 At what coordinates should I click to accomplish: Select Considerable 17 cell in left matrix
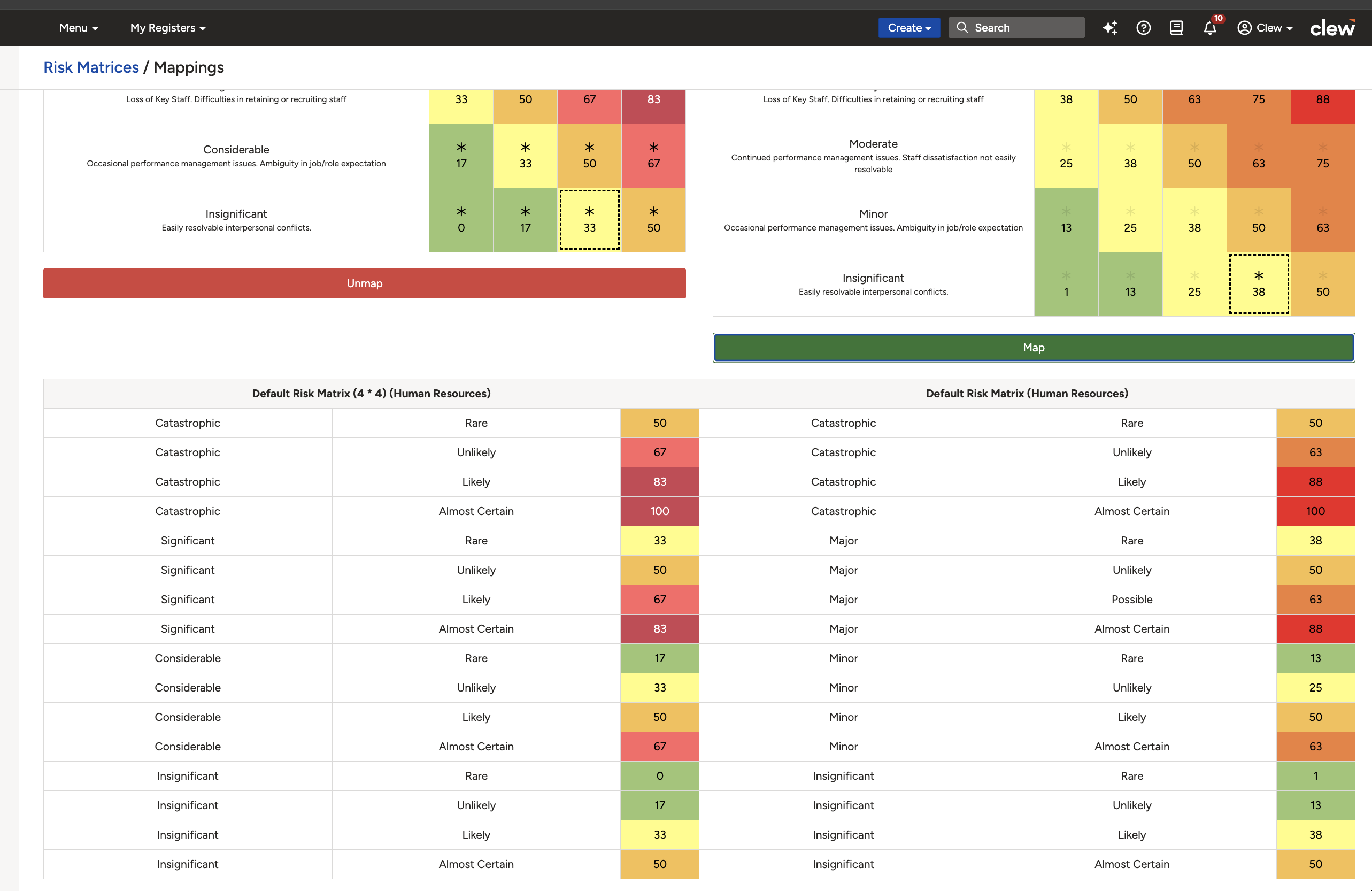(461, 156)
